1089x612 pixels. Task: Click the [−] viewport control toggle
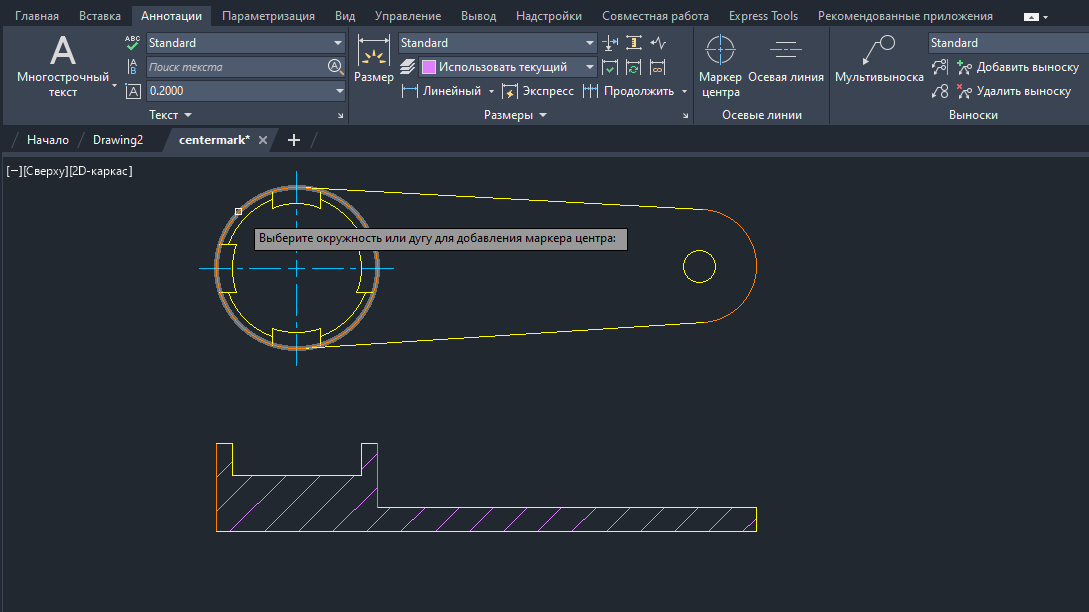pyautogui.click(x=14, y=171)
